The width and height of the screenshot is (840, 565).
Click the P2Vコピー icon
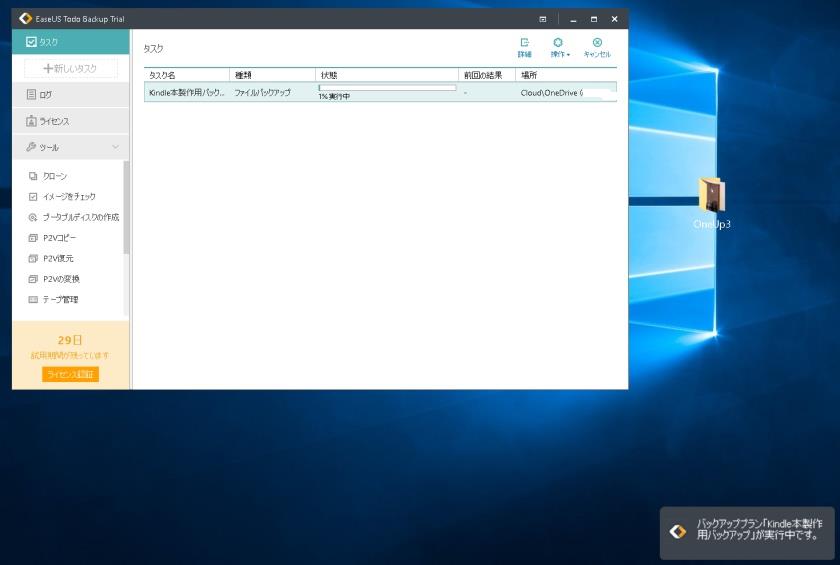click(x=33, y=238)
